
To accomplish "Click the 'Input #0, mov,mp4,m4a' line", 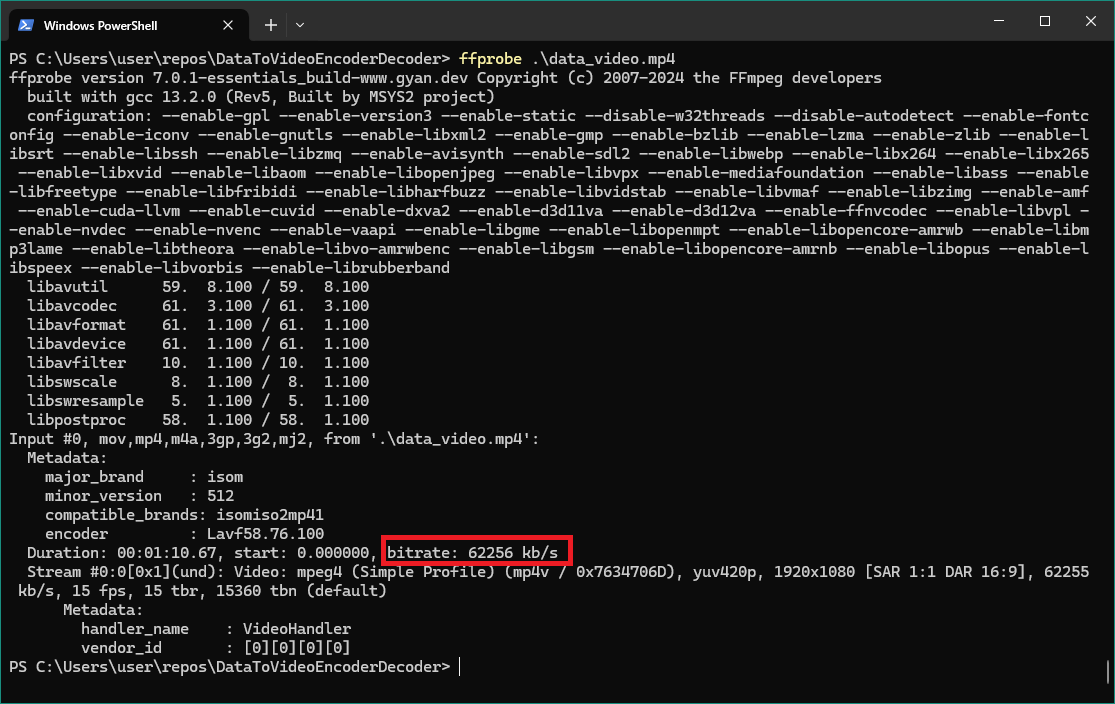I will click(274, 439).
